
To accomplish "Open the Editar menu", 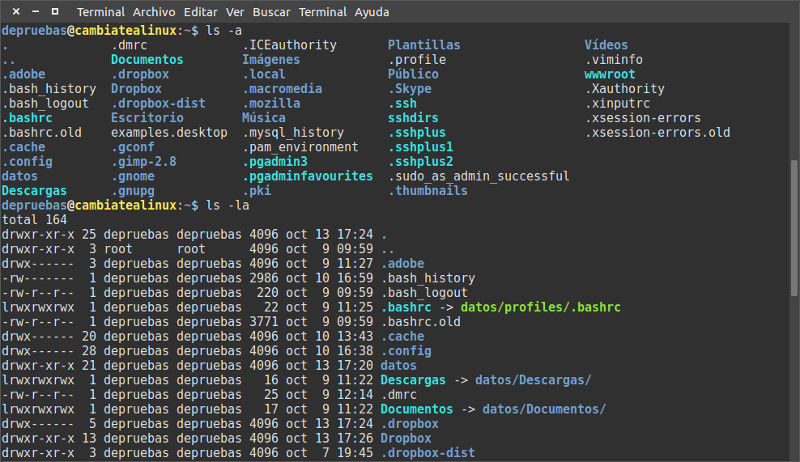I will coord(201,12).
